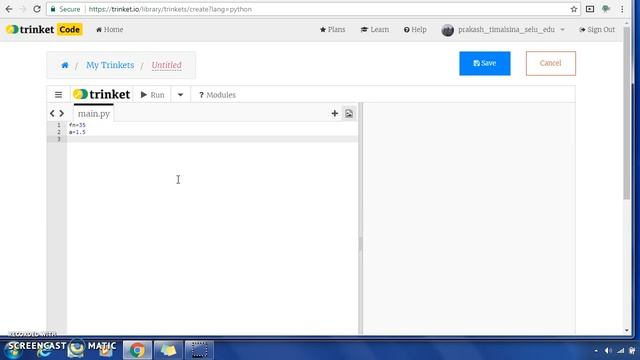
Task: Go to My Trinkets breadcrumb
Action: pyautogui.click(x=110, y=65)
